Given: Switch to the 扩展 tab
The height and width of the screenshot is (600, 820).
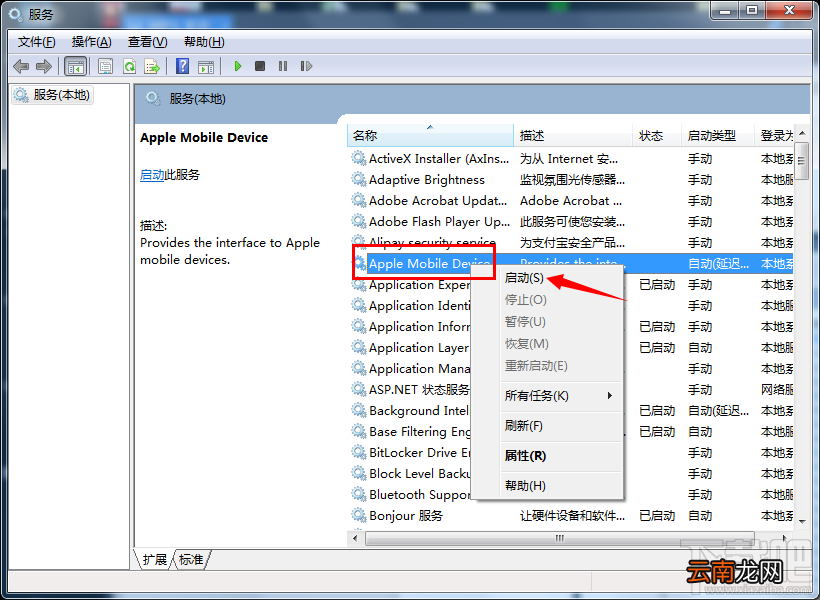Looking at the screenshot, I should [155, 560].
